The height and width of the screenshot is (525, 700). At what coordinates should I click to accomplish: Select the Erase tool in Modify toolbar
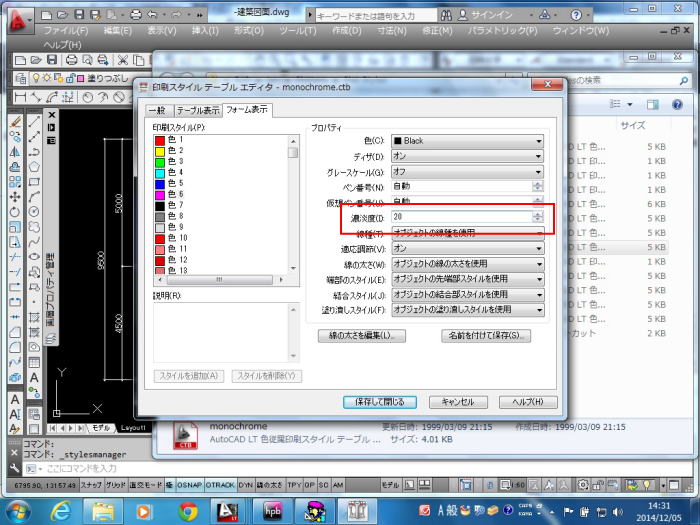click(15, 121)
